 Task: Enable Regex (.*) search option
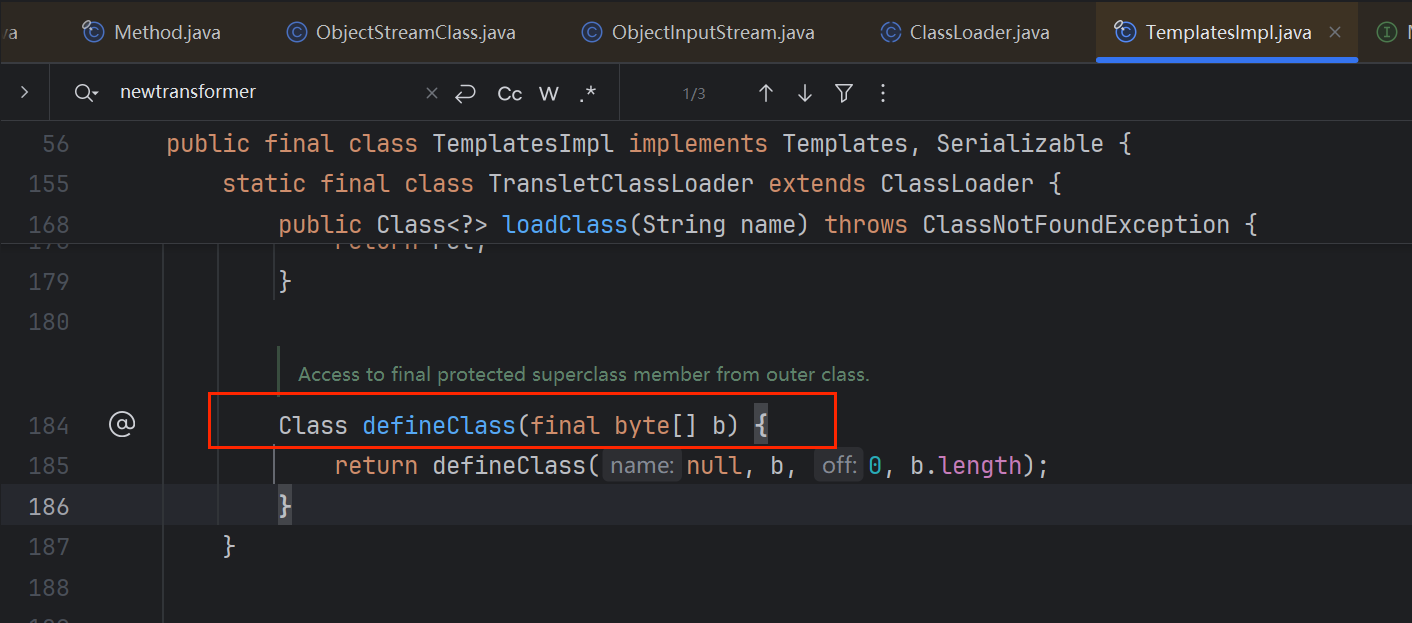587,93
